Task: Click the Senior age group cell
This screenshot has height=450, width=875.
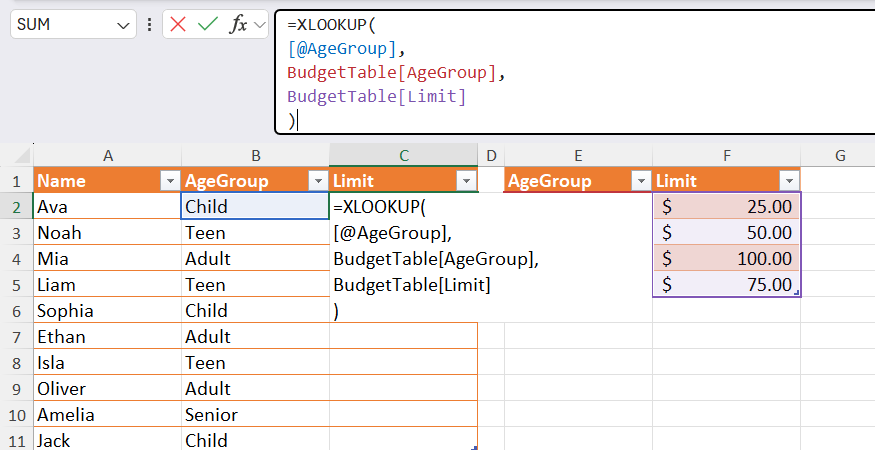Action: click(256, 415)
